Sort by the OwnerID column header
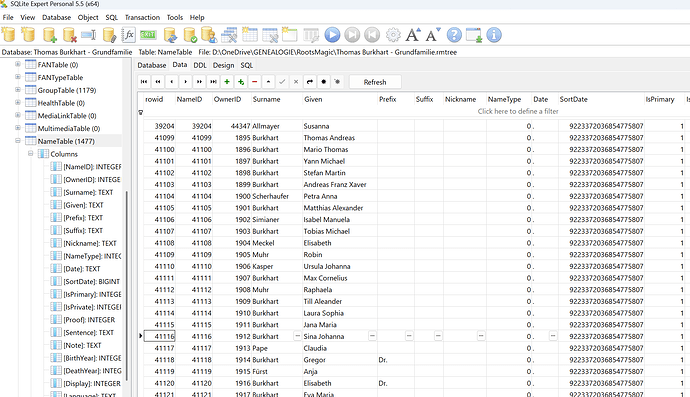Viewport: 690px width, 397px height. pos(232,99)
